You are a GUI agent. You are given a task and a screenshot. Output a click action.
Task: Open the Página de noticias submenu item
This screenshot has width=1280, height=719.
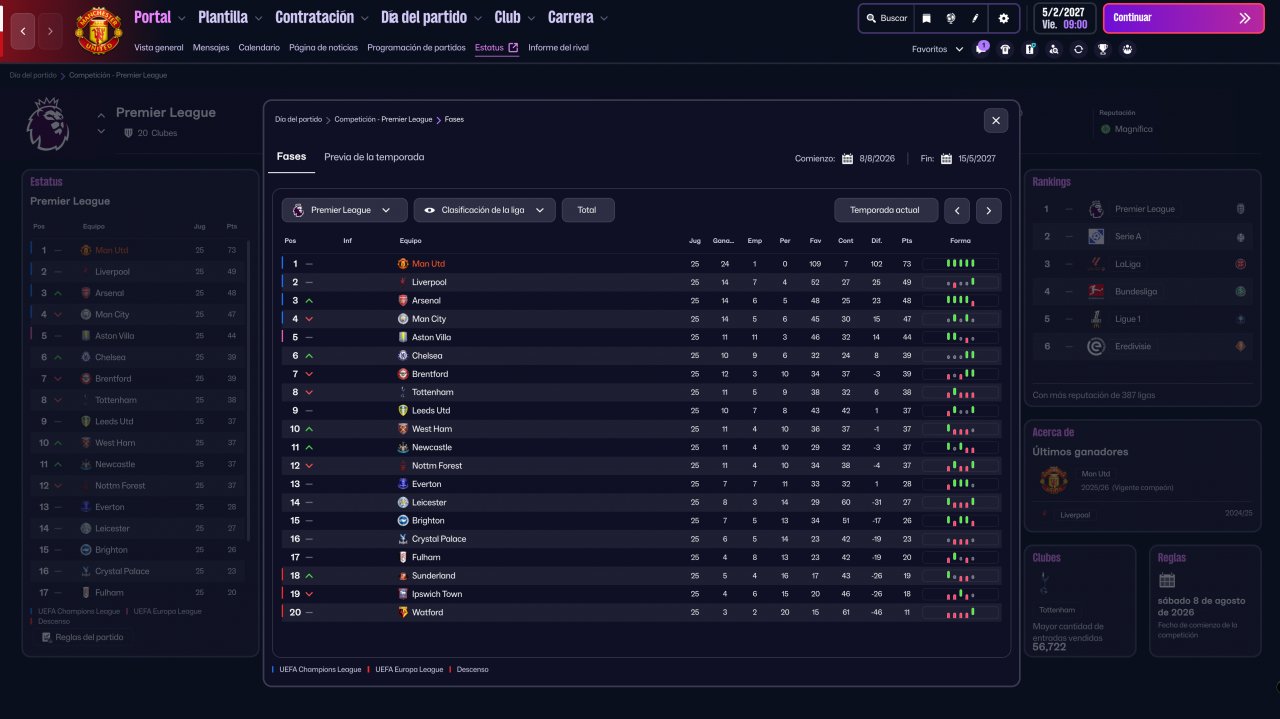pos(323,47)
